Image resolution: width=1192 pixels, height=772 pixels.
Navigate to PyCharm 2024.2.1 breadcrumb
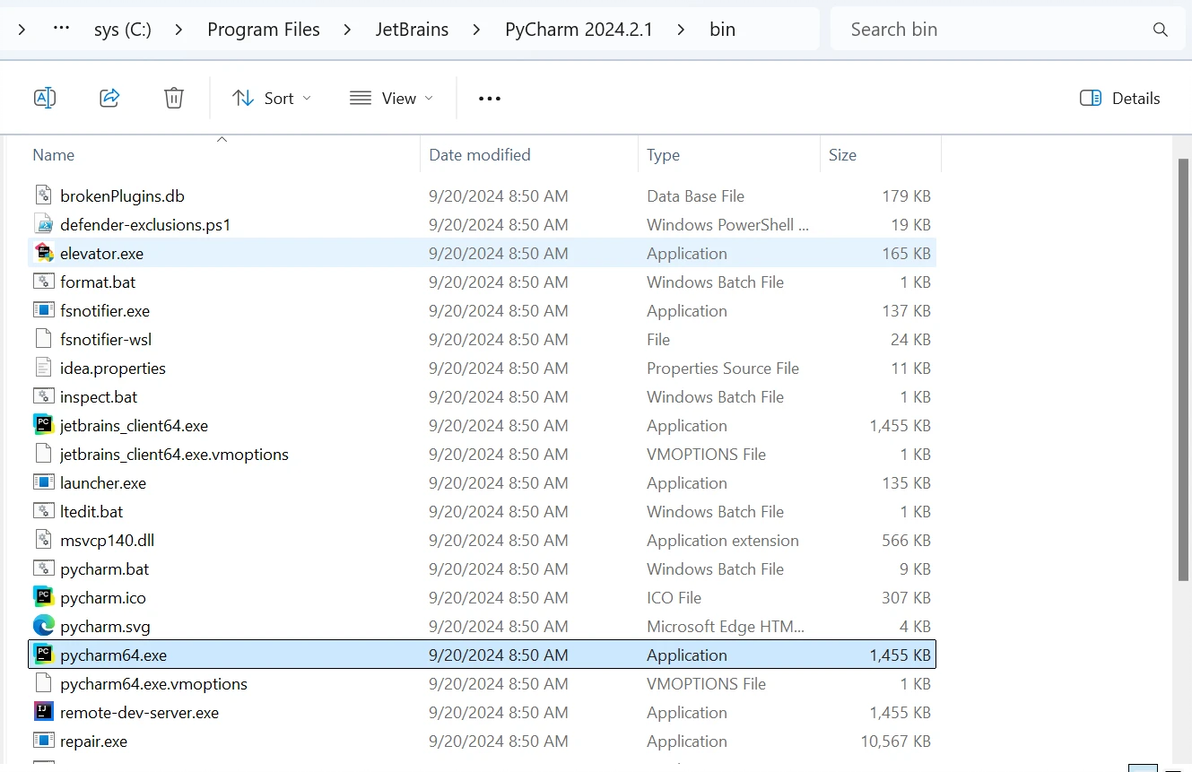579,30
